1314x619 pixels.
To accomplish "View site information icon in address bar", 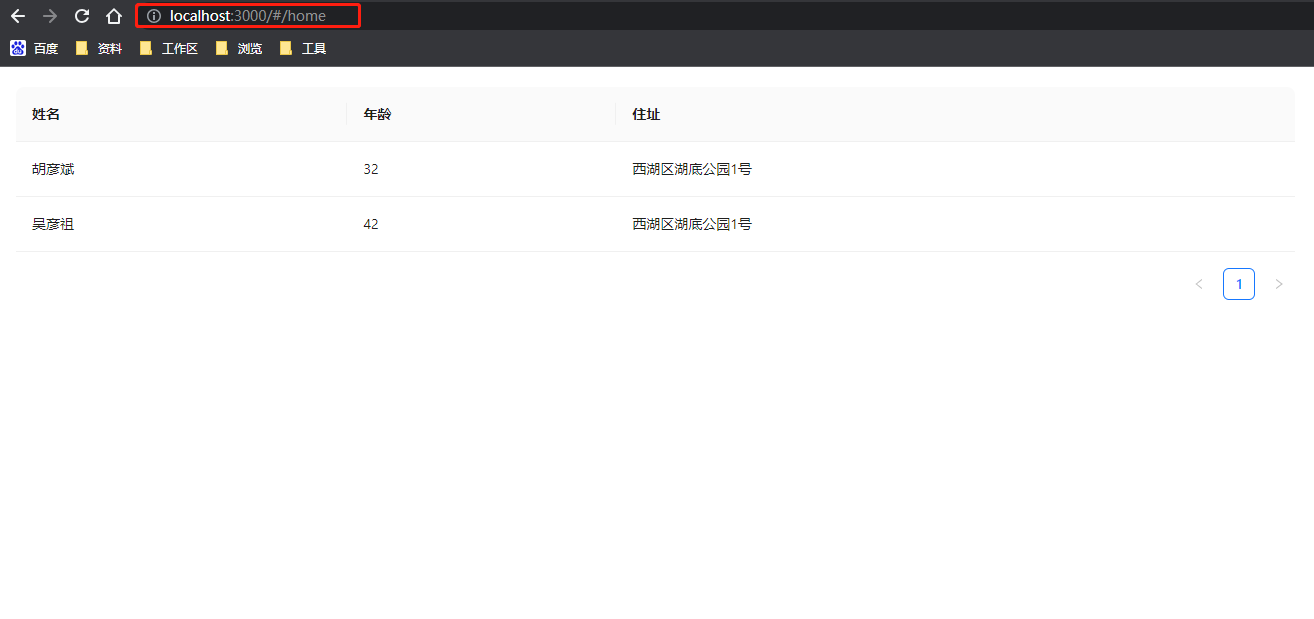I will [x=154, y=16].
